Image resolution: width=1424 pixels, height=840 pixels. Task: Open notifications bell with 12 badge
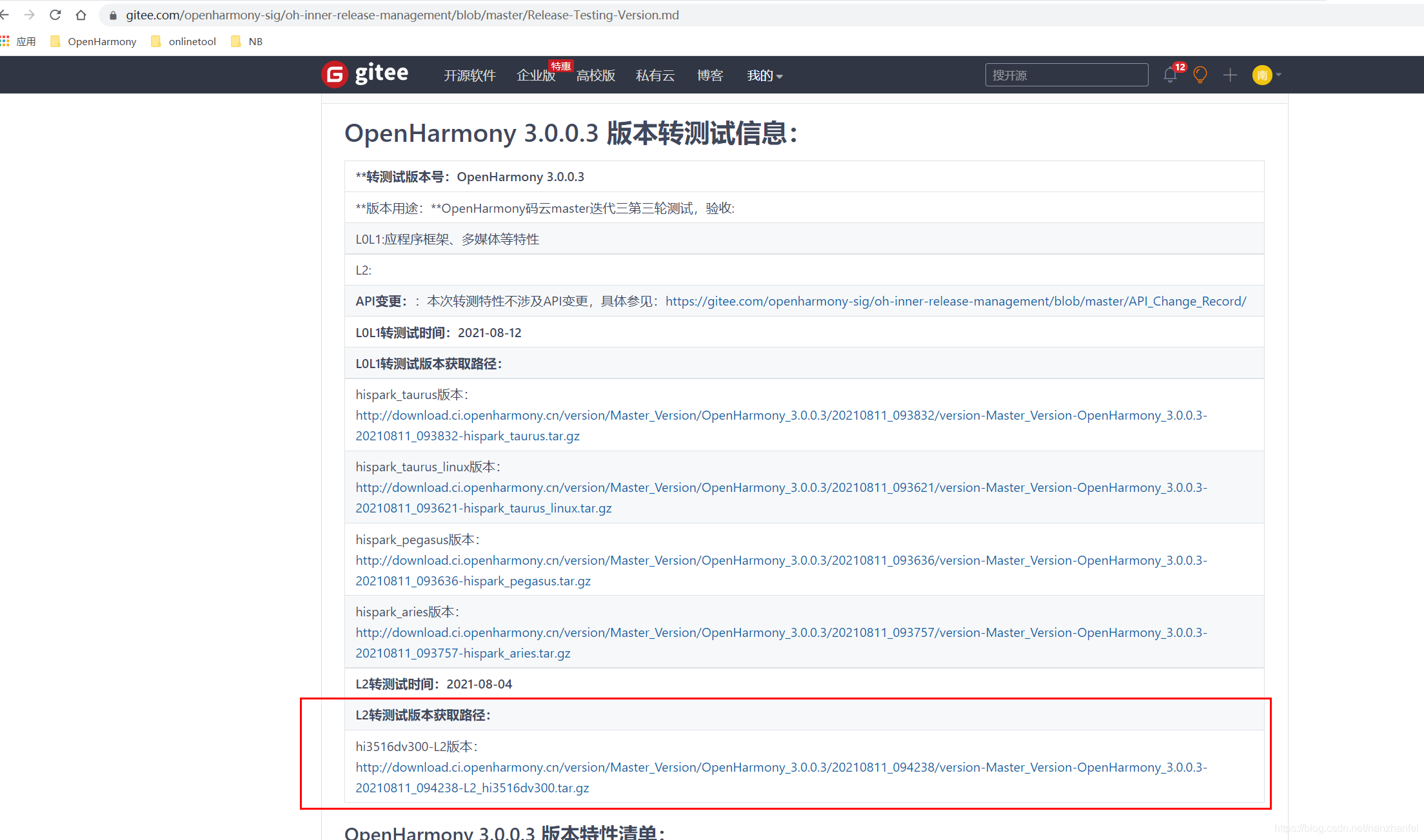coord(1171,75)
